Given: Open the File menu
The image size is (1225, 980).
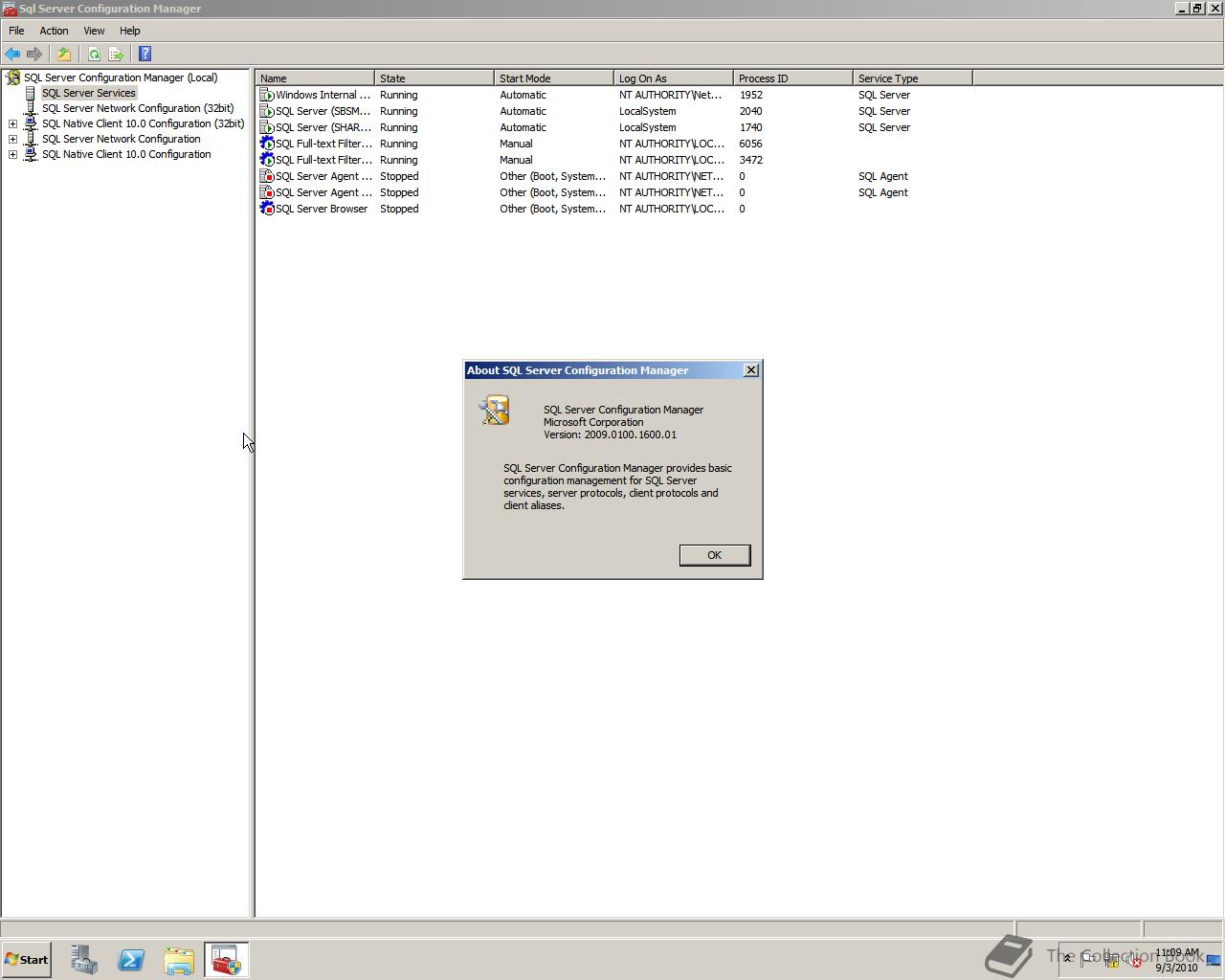Looking at the screenshot, I should click(16, 31).
